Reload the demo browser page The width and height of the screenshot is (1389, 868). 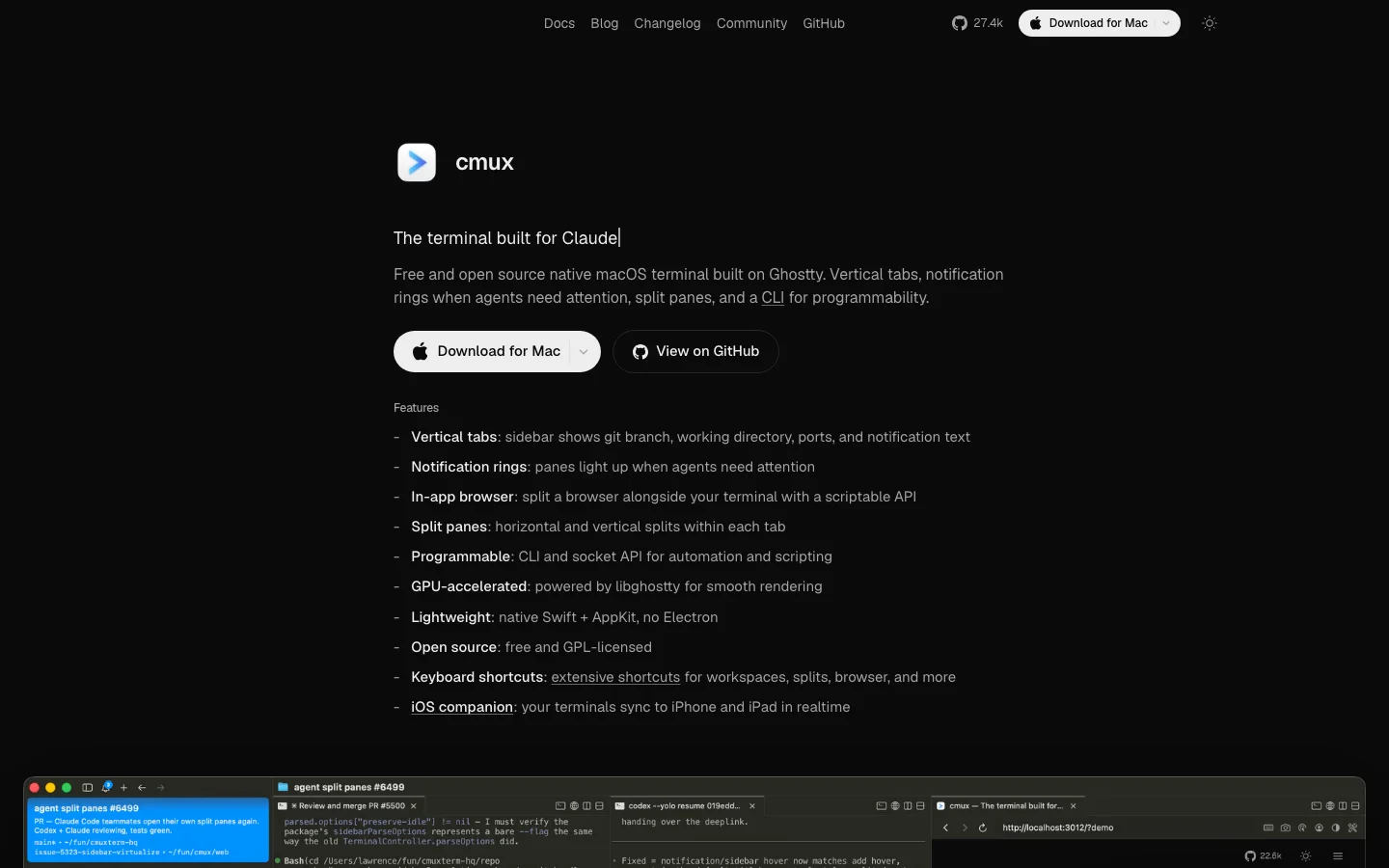tap(983, 827)
